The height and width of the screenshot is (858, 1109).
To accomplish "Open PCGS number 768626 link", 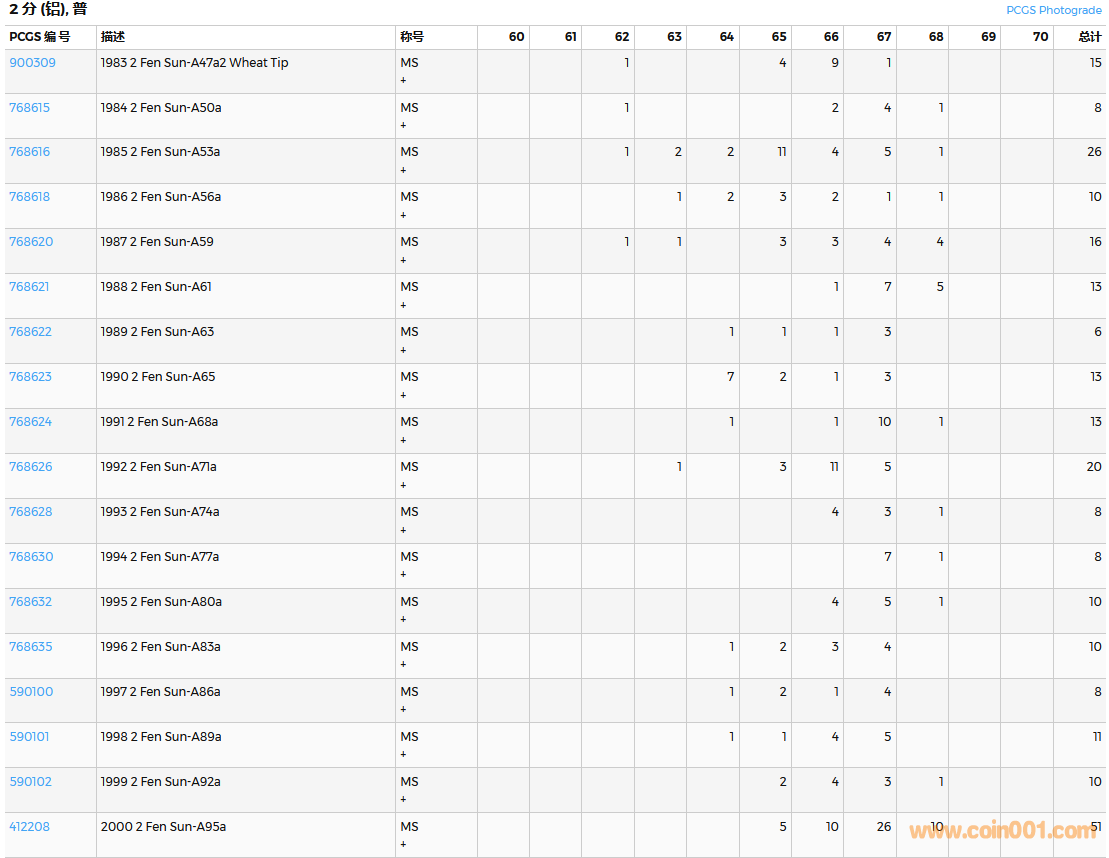I will [31, 467].
